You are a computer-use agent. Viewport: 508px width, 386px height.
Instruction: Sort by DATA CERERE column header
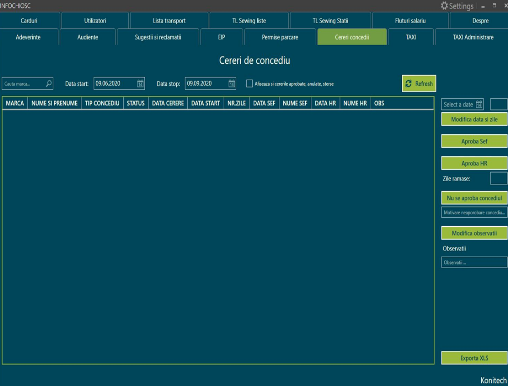pyautogui.click(x=168, y=103)
